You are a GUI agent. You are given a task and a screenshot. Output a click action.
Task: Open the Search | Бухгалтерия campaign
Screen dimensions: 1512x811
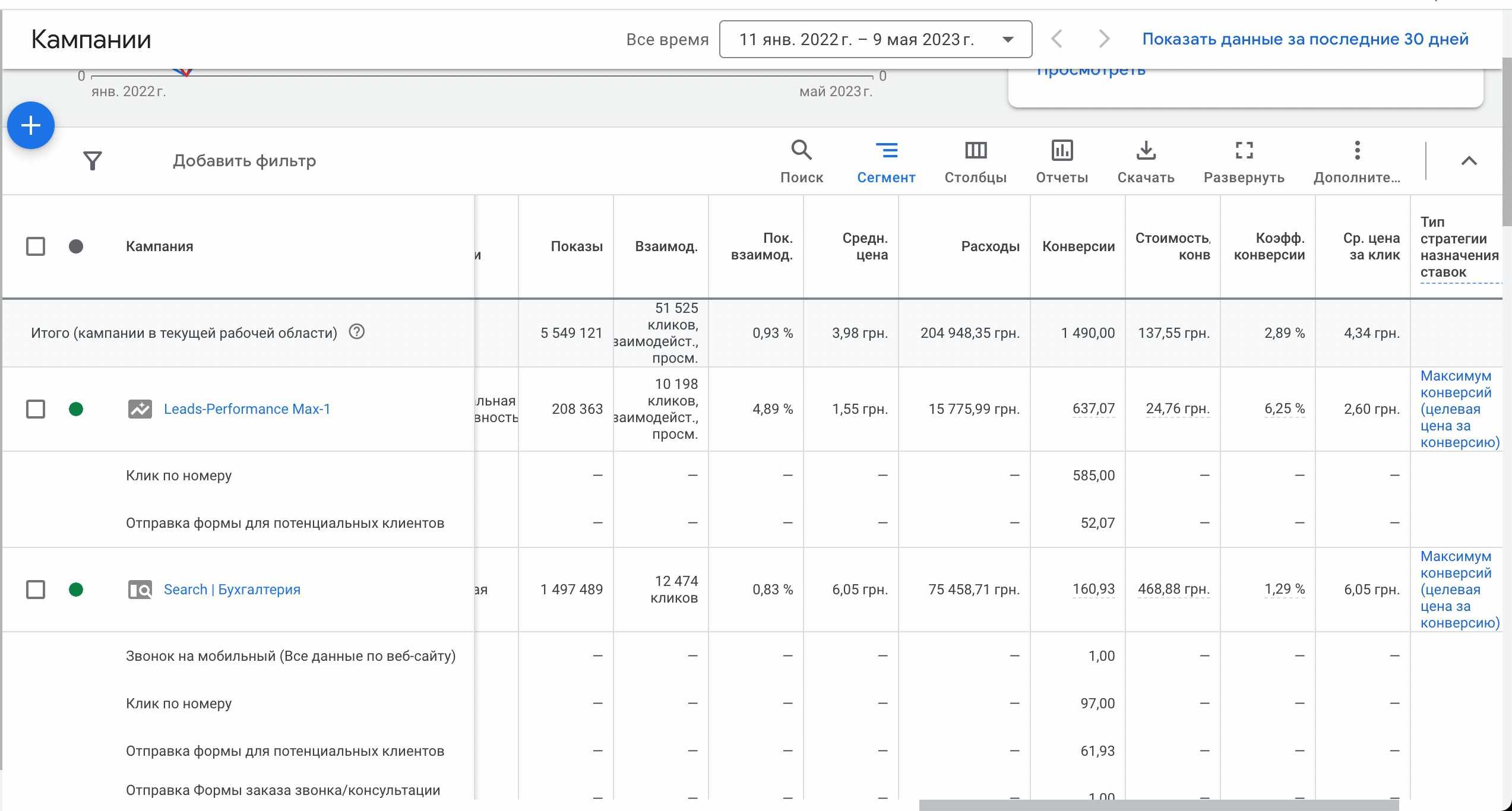pyautogui.click(x=232, y=590)
